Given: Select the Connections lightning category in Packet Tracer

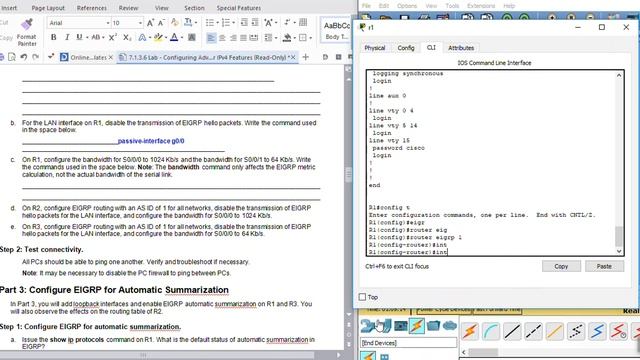Looking at the screenshot, I should 417,326.
